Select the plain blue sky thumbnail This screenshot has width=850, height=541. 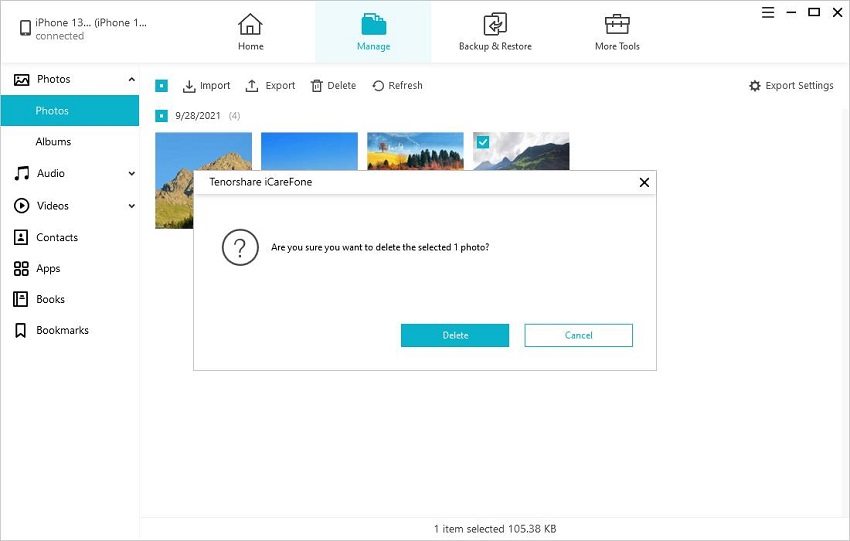pyautogui.click(x=309, y=151)
